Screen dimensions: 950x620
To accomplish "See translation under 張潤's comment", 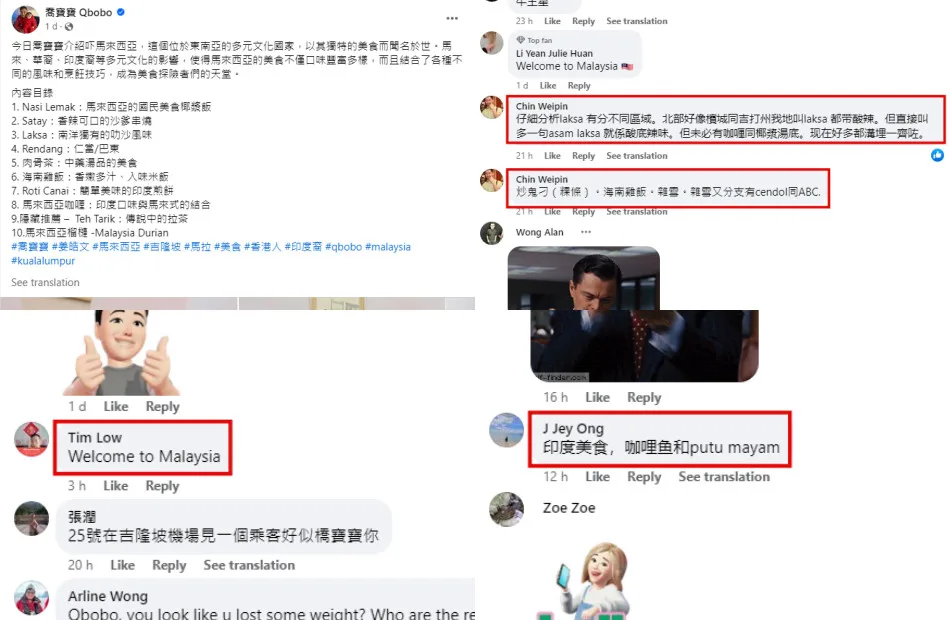I will (x=249, y=565).
